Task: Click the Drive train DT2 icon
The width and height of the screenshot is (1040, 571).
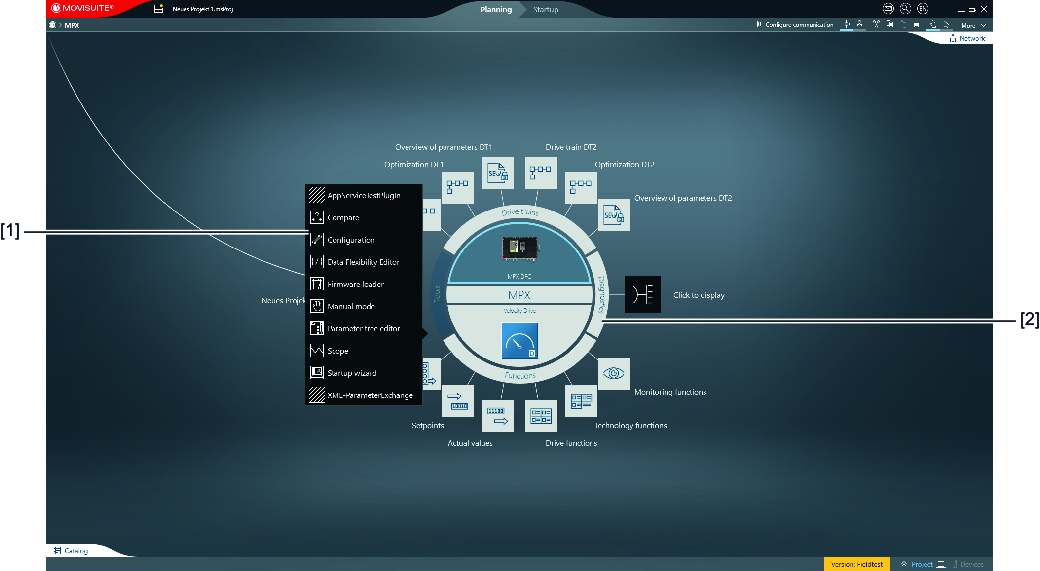Action: [x=540, y=174]
